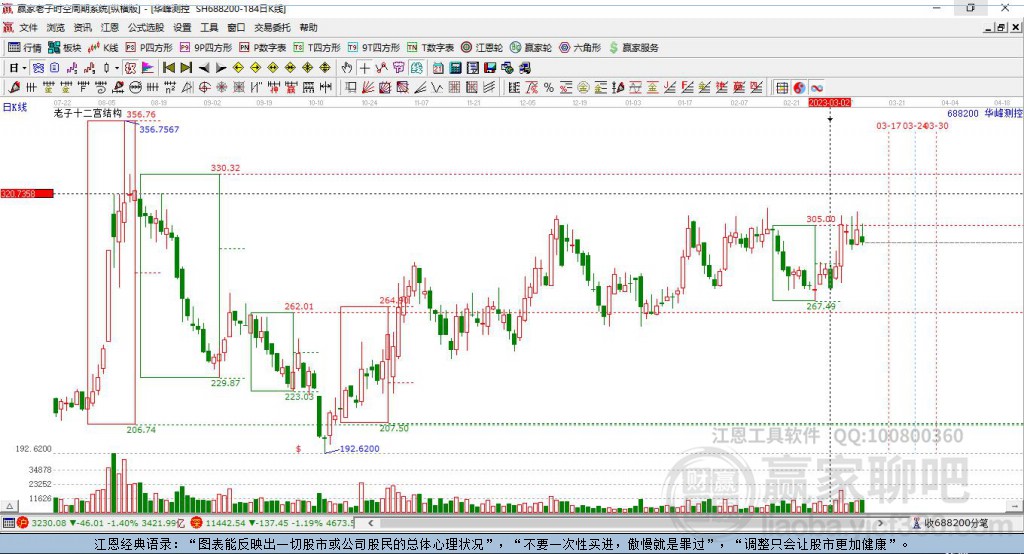The image size is (1024, 554).
Task: Select the hand pan tool
Action: point(346,68)
